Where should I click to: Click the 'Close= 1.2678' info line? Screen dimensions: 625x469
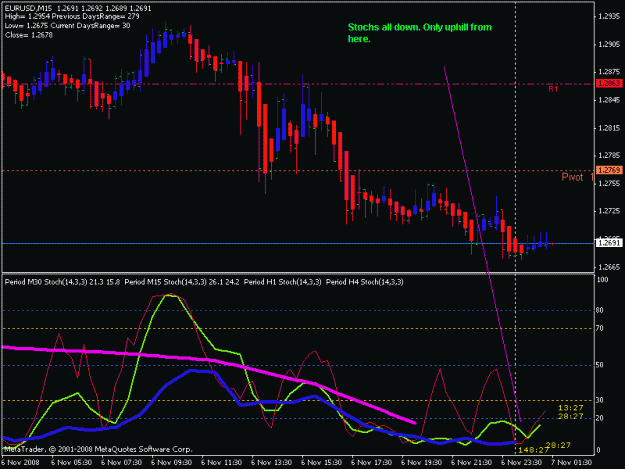tap(29, 35)
